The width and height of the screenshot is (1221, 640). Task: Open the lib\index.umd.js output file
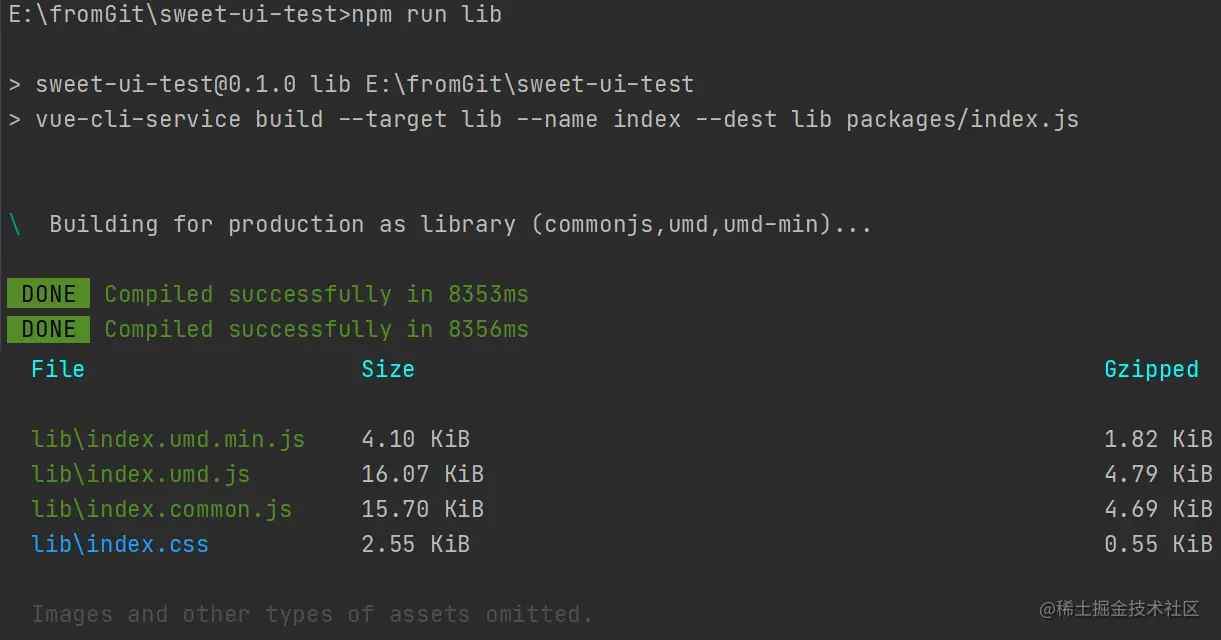140,474
